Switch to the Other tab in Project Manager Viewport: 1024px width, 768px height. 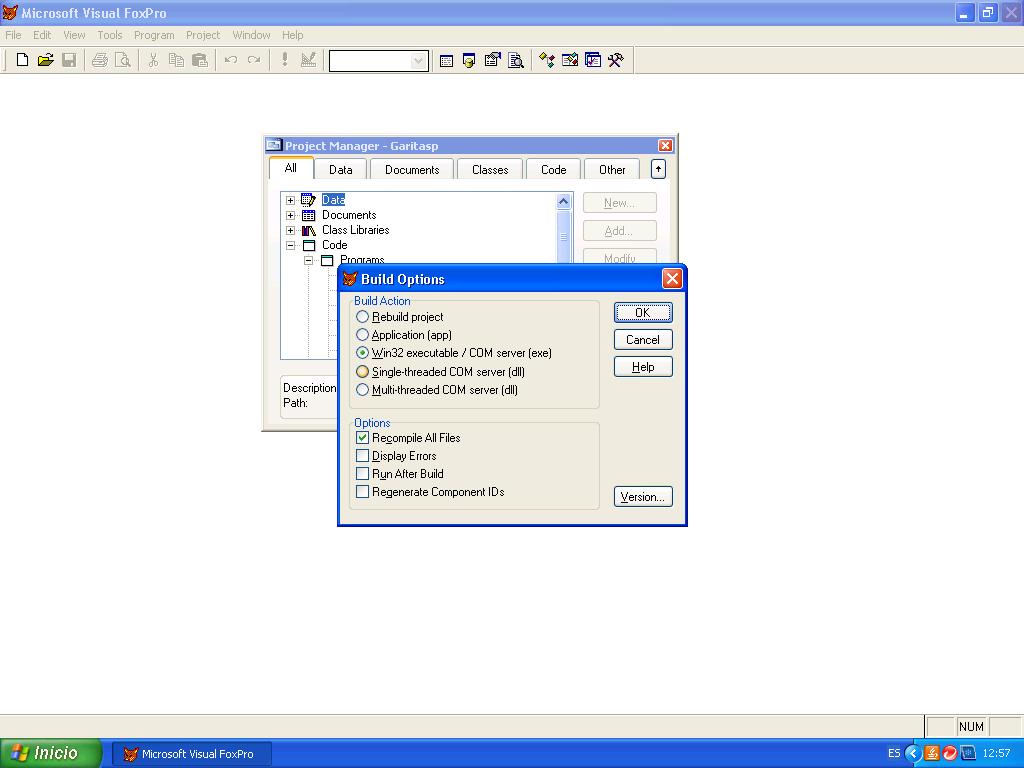(612, 170)
